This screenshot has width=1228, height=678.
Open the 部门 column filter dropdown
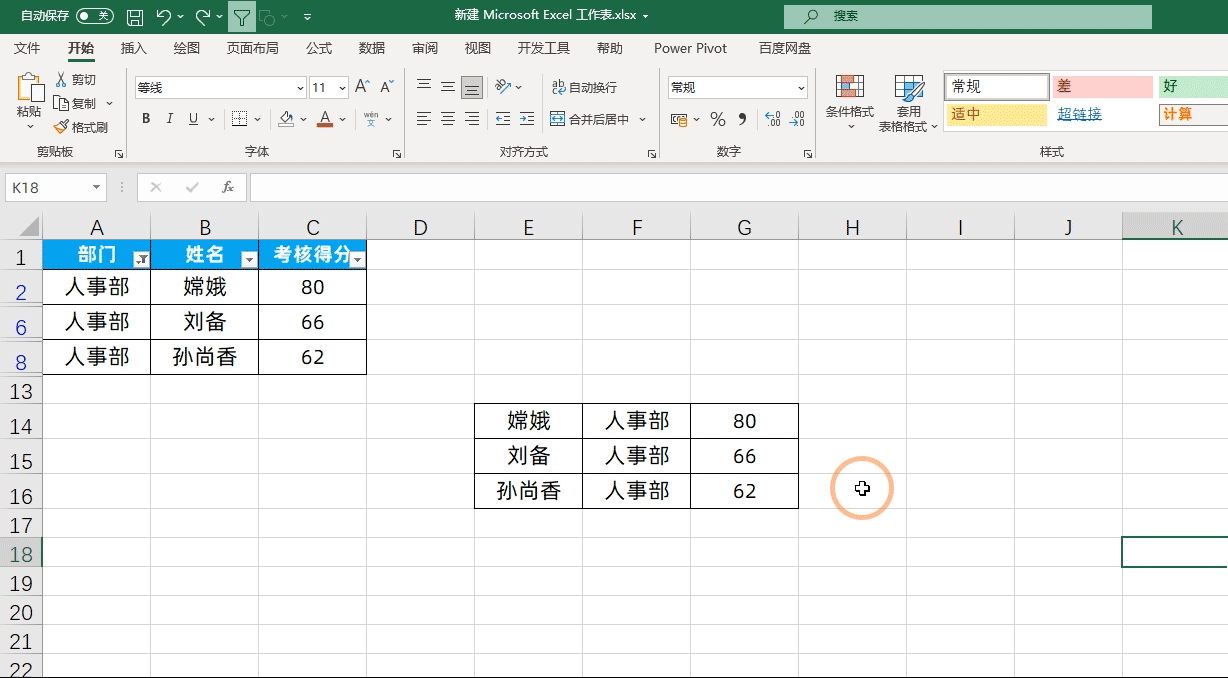(x=142, y=259)
